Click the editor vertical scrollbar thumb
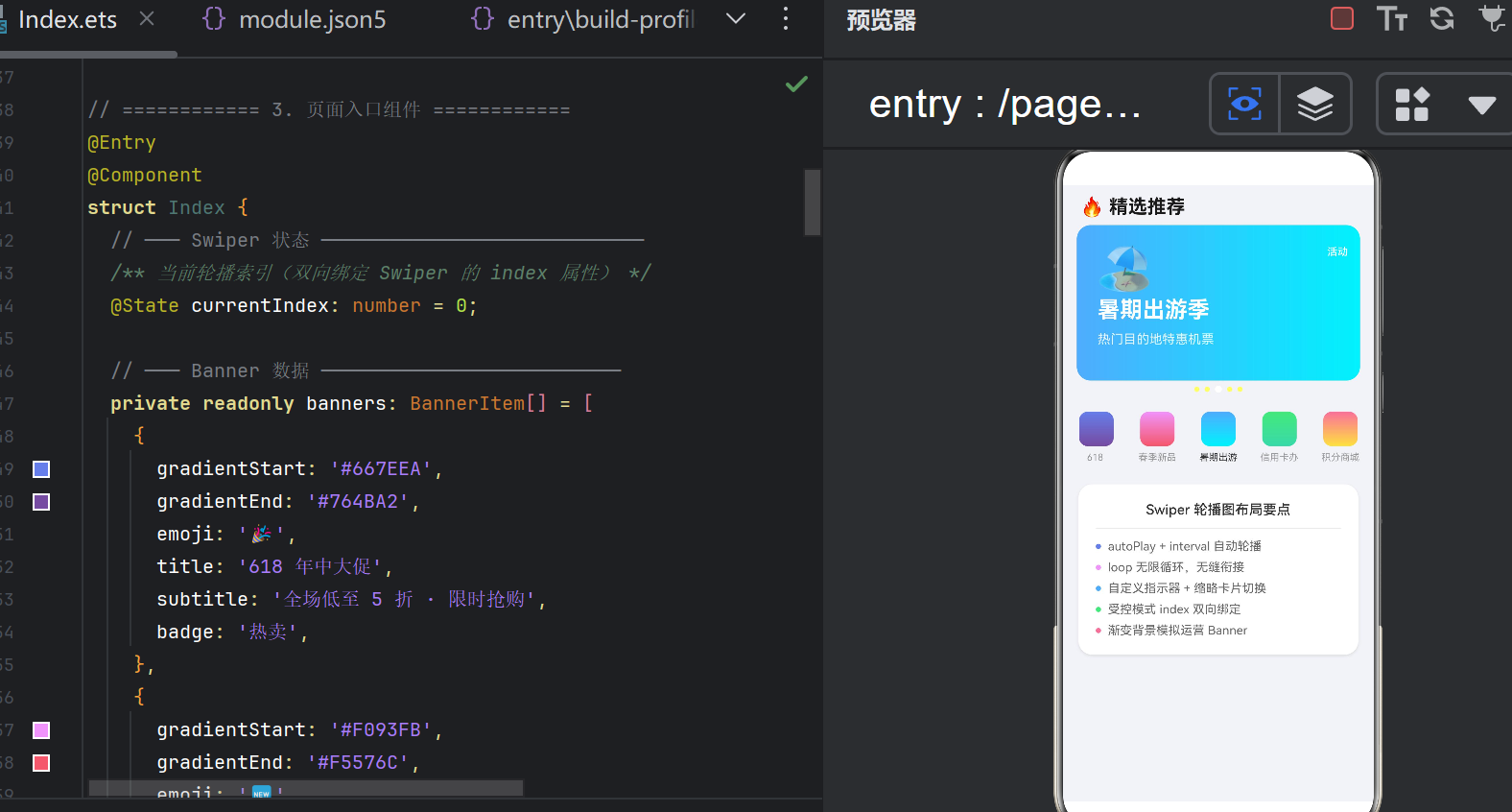This screenshot has height=812, width=1512. 813,203
